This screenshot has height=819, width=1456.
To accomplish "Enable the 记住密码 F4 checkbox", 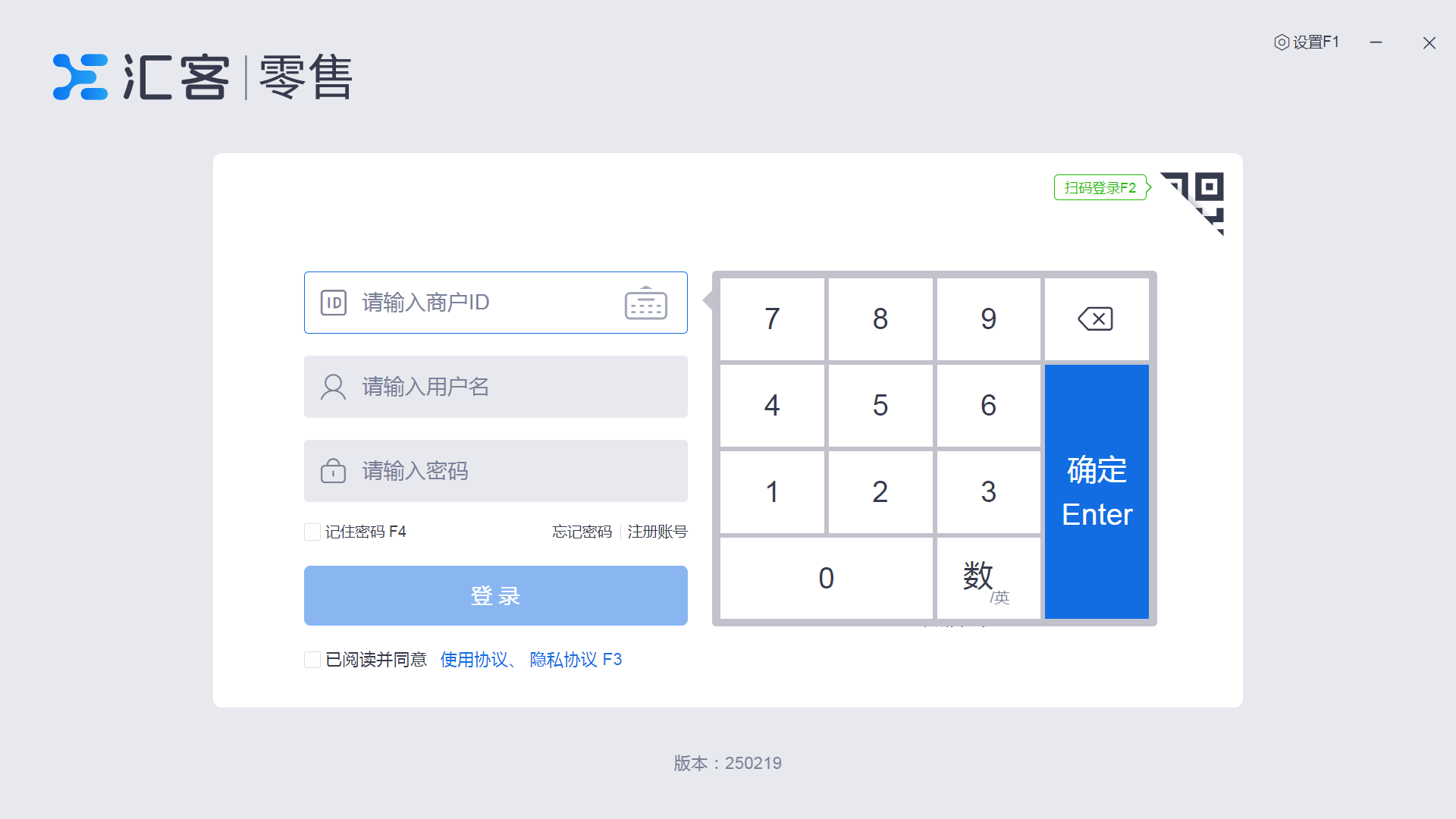I will click(312, 532).
